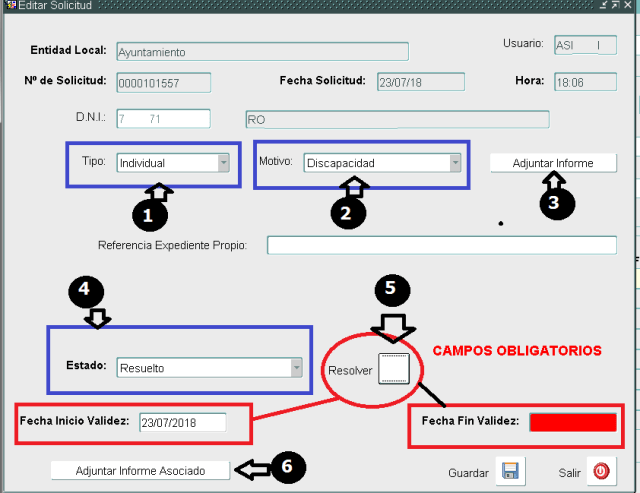Click the Nº de Solicitud field
The width and height of the screenshot is (640, 493).
163,83
